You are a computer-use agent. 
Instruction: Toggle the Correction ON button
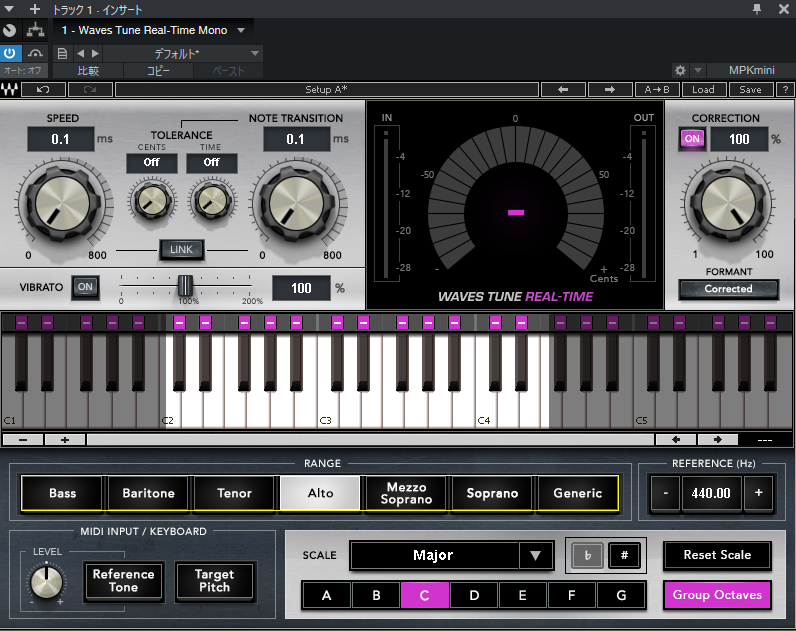692,139
